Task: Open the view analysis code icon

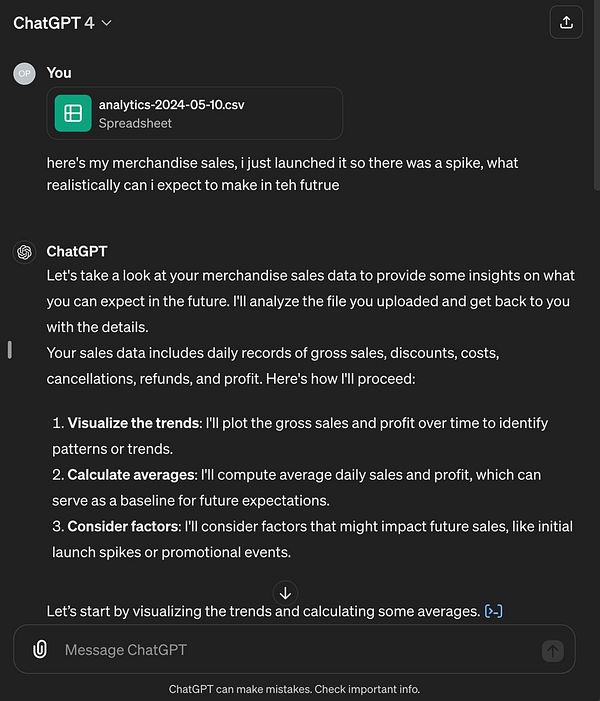Action: (493, 611)
